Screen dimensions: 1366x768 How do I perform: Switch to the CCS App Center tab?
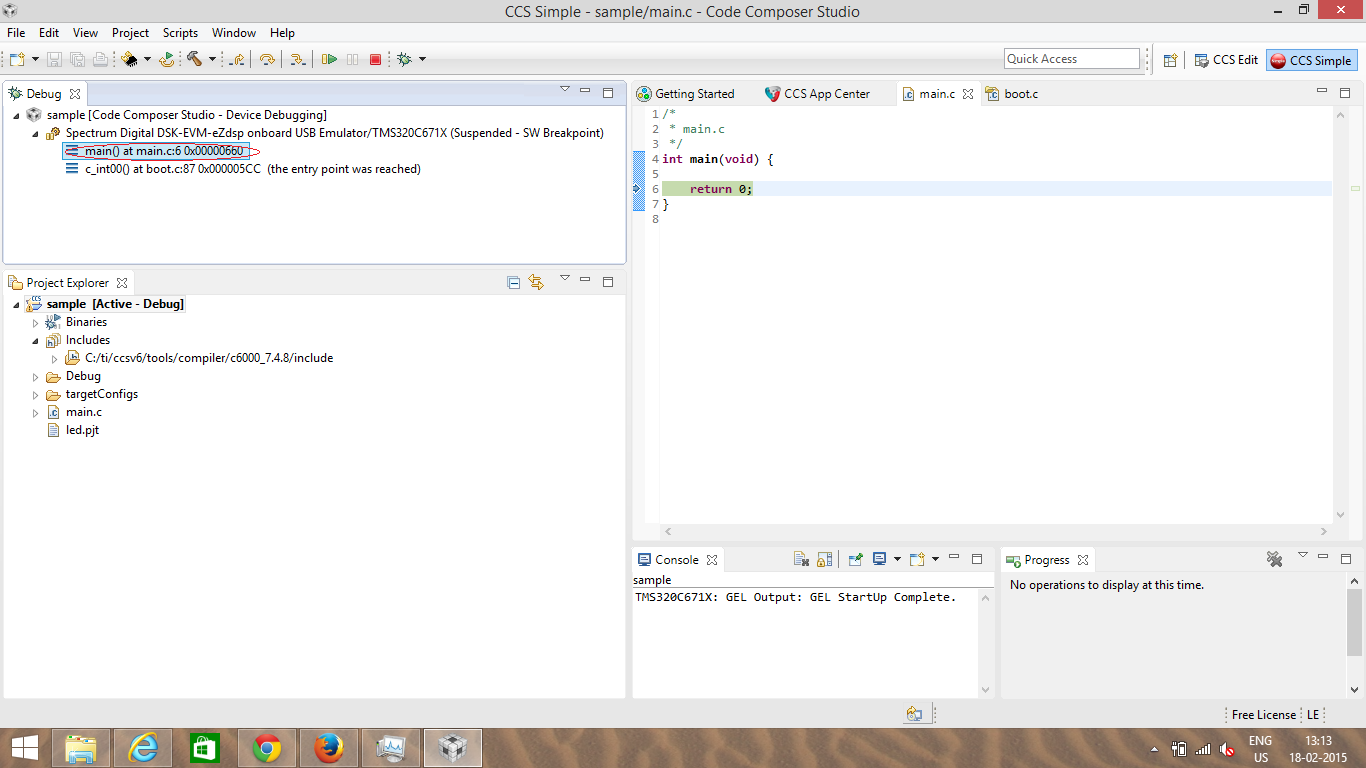click(x=817, y=94)
